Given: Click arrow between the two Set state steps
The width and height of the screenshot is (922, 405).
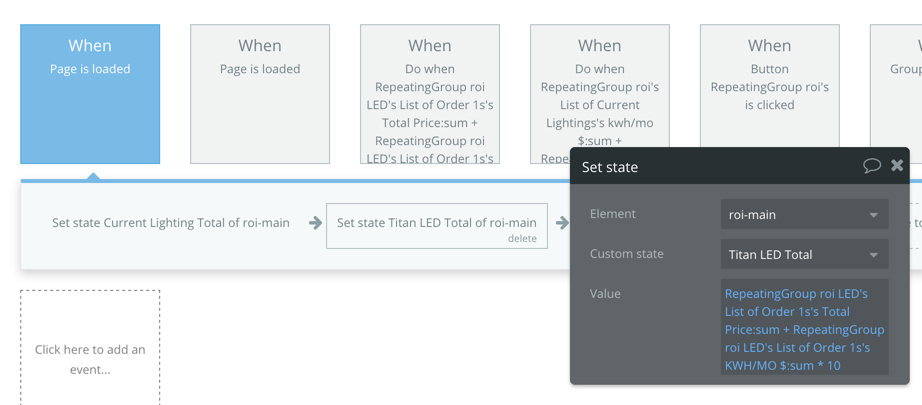Looking at the screenshot, I should 315,223.
